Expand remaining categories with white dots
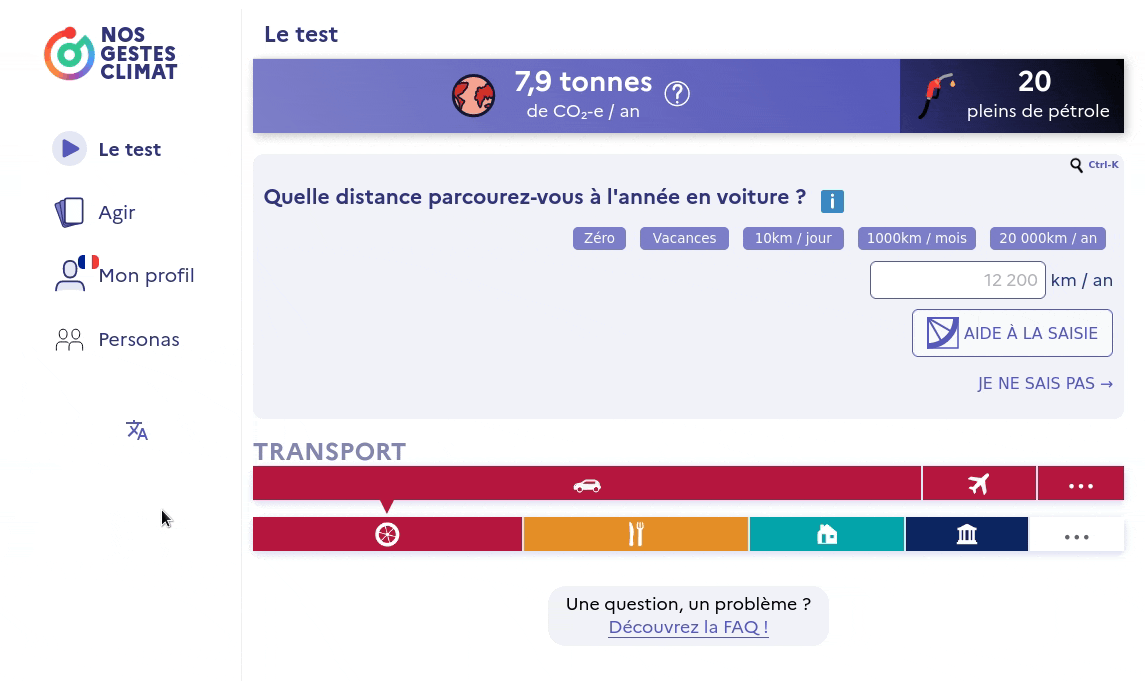Screen dimensions: 1145x681 point(1077,534)
